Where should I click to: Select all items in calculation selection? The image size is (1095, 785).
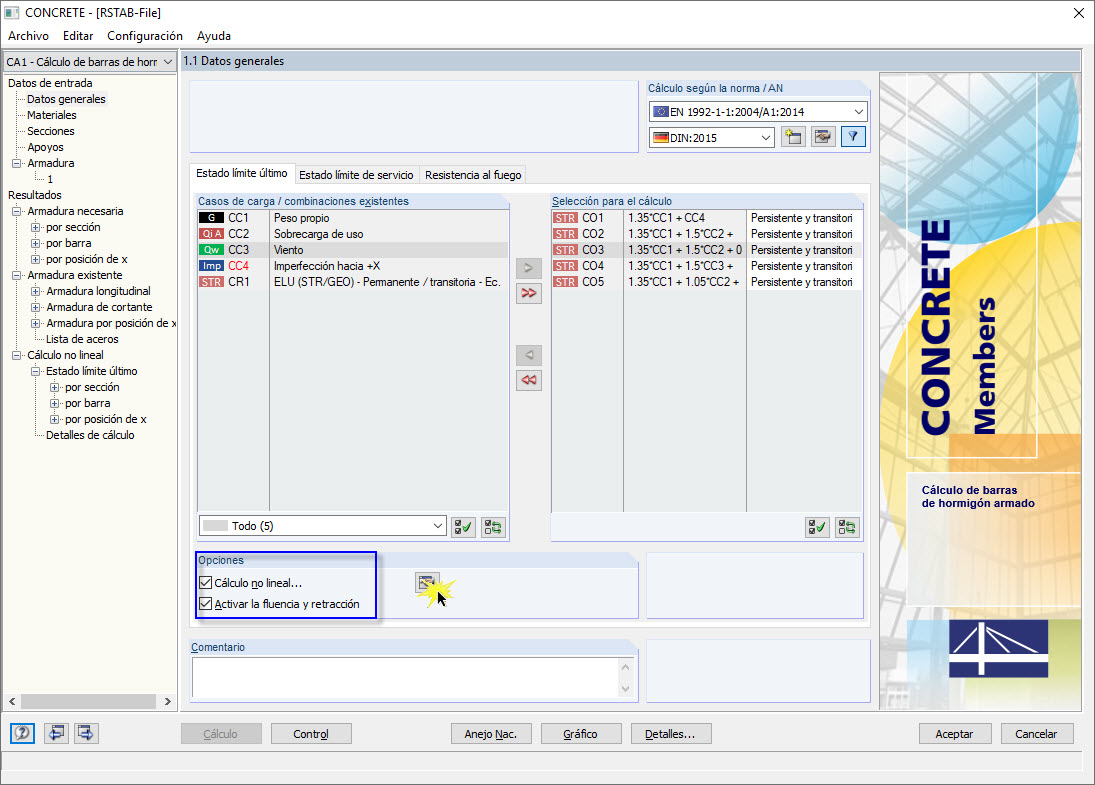click(x=817, y=527)
